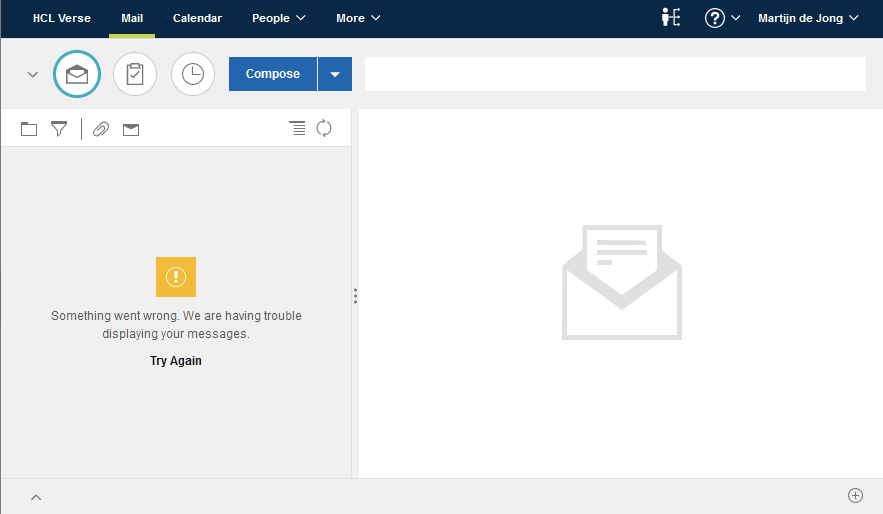Click the add plus icon at bottom right
This screenshot has width=883, height=514.
click(855, 495)
